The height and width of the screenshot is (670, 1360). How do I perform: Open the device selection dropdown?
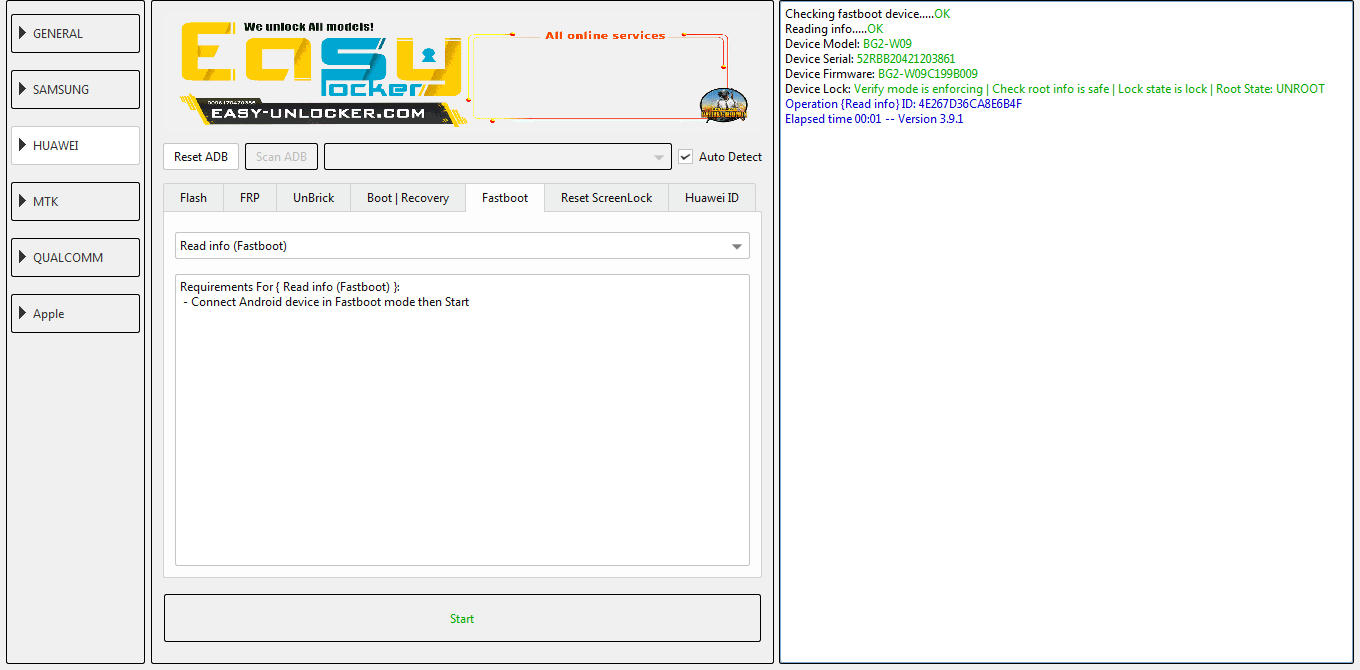coord(498,156)
